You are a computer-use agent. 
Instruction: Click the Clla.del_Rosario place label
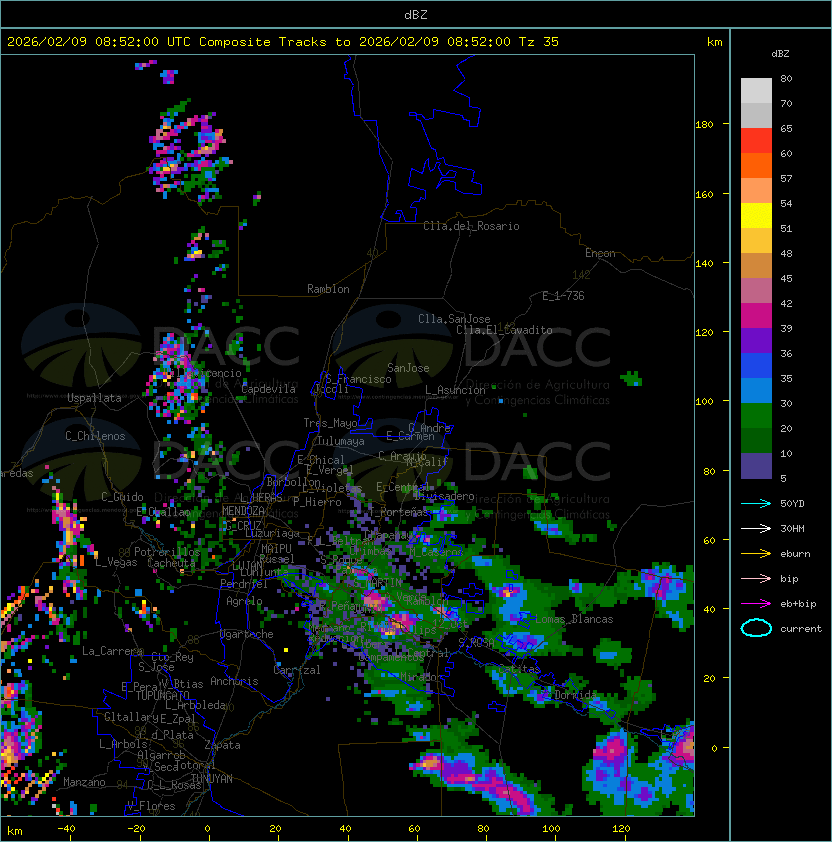point(471,226)
